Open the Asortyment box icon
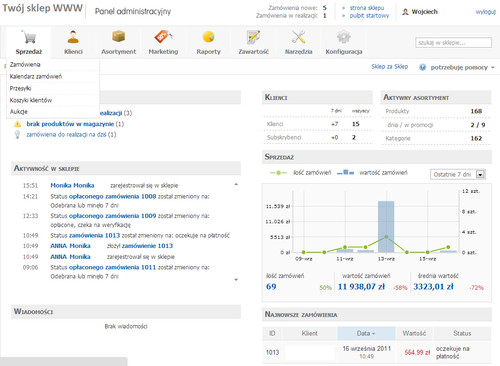The height and width of the screenshot is (366, 500). pyautogui.click(x=118, y=36)
